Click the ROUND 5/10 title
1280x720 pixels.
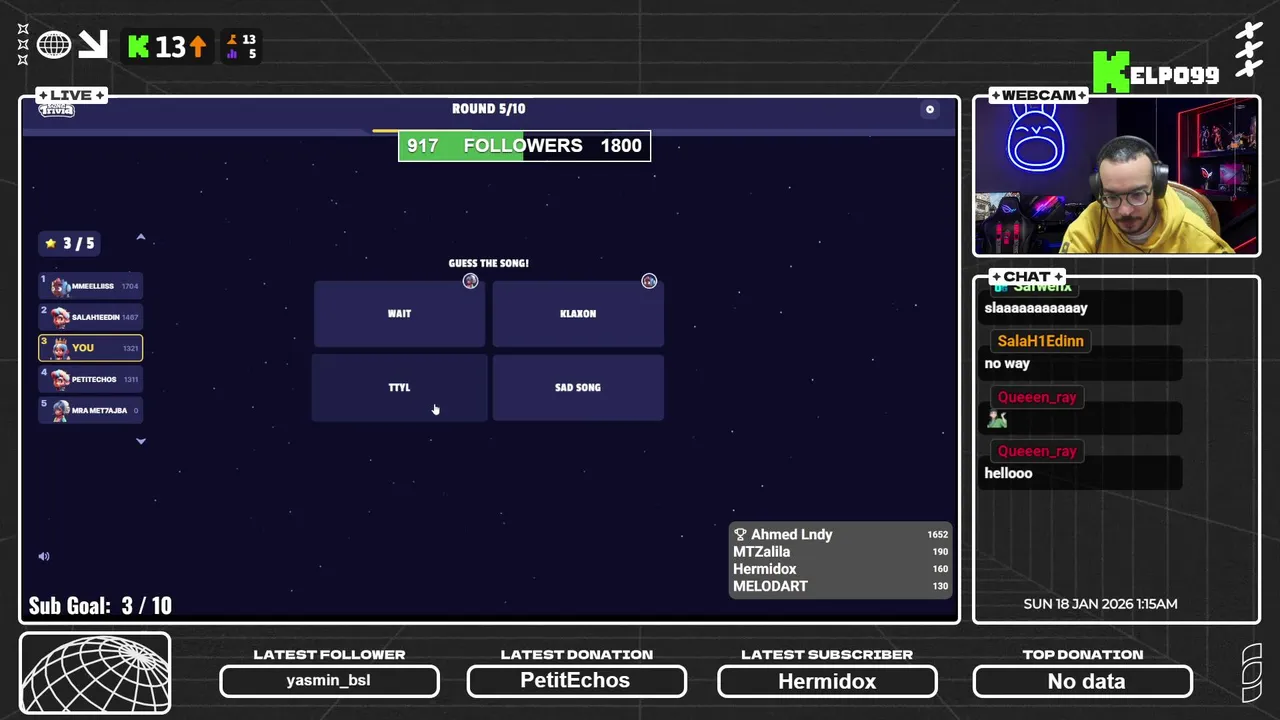tap(488, 109)
